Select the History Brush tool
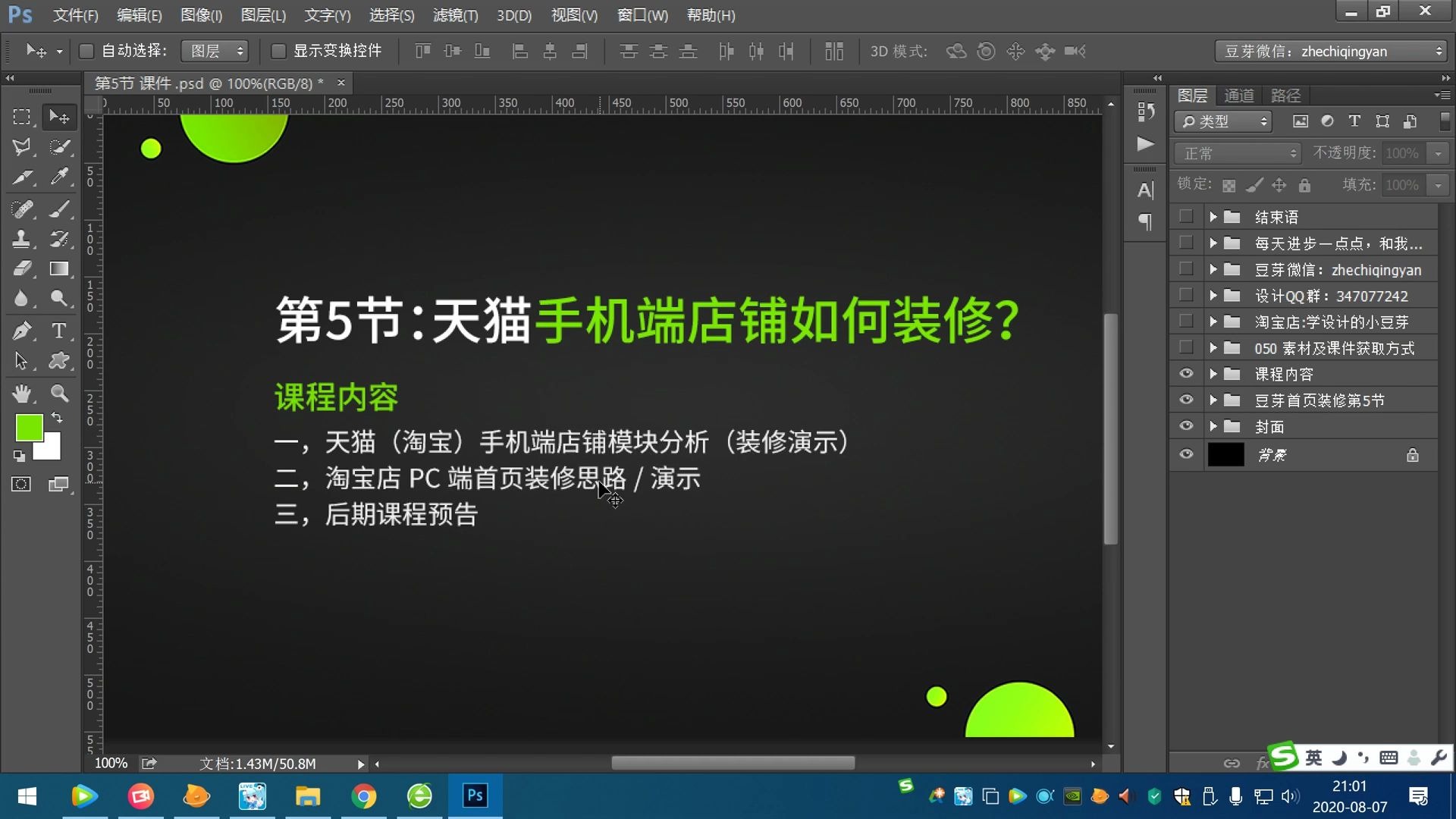 click(x=58, y=239)
